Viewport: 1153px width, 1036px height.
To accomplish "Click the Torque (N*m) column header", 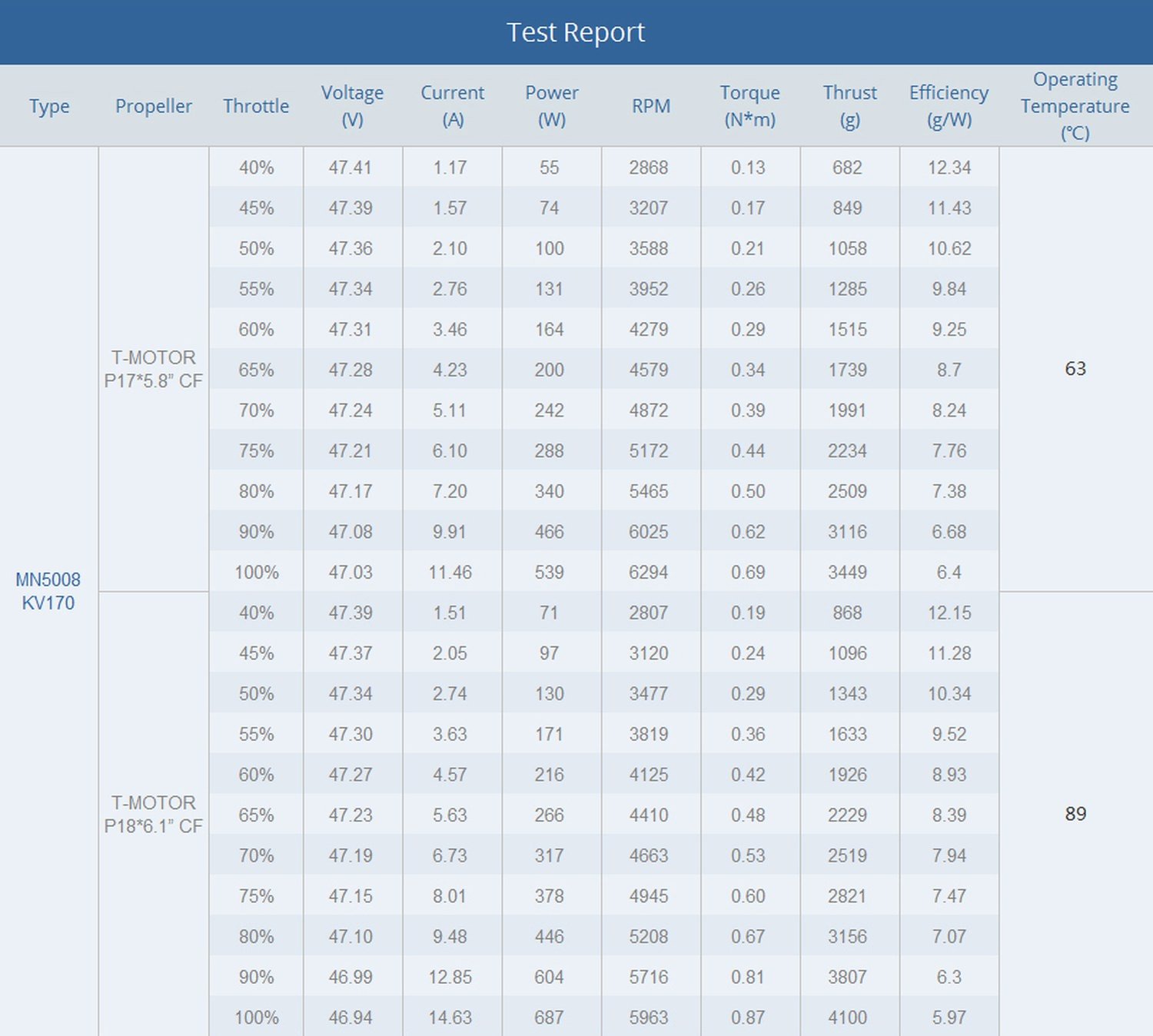I will 749,106.
